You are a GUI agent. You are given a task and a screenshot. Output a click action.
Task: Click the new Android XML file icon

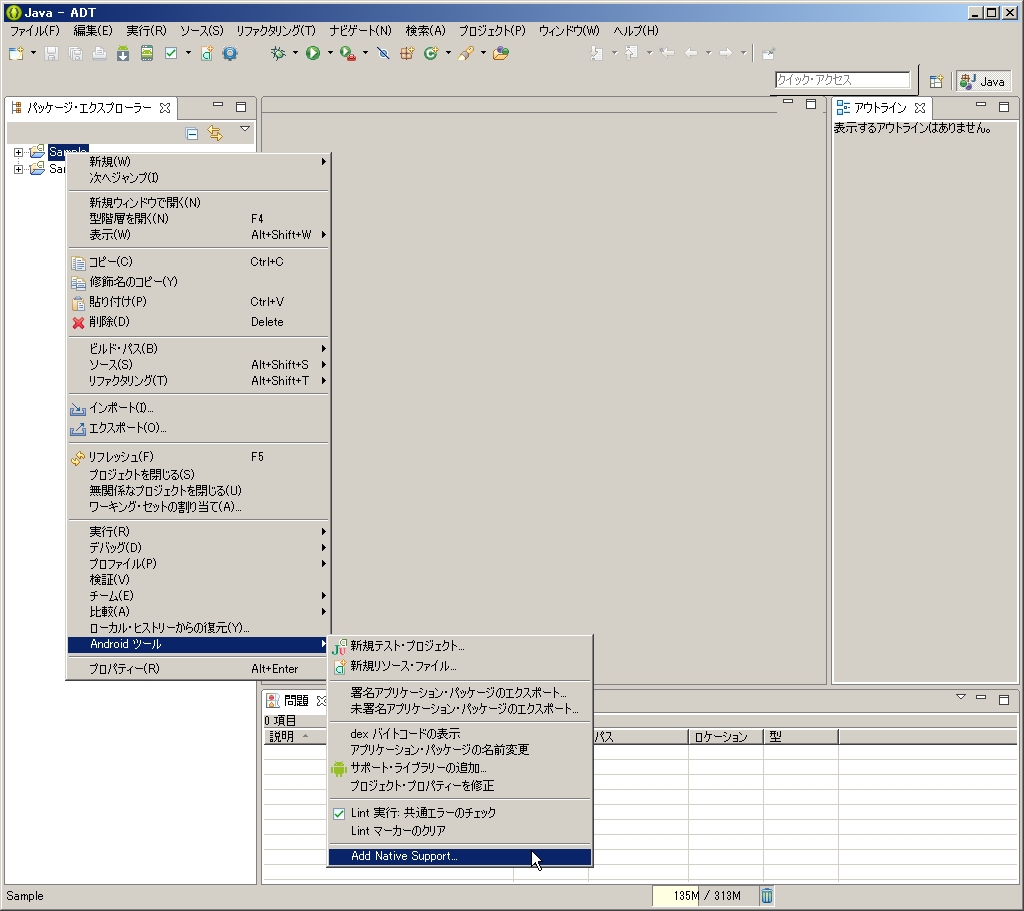(206, 54)
